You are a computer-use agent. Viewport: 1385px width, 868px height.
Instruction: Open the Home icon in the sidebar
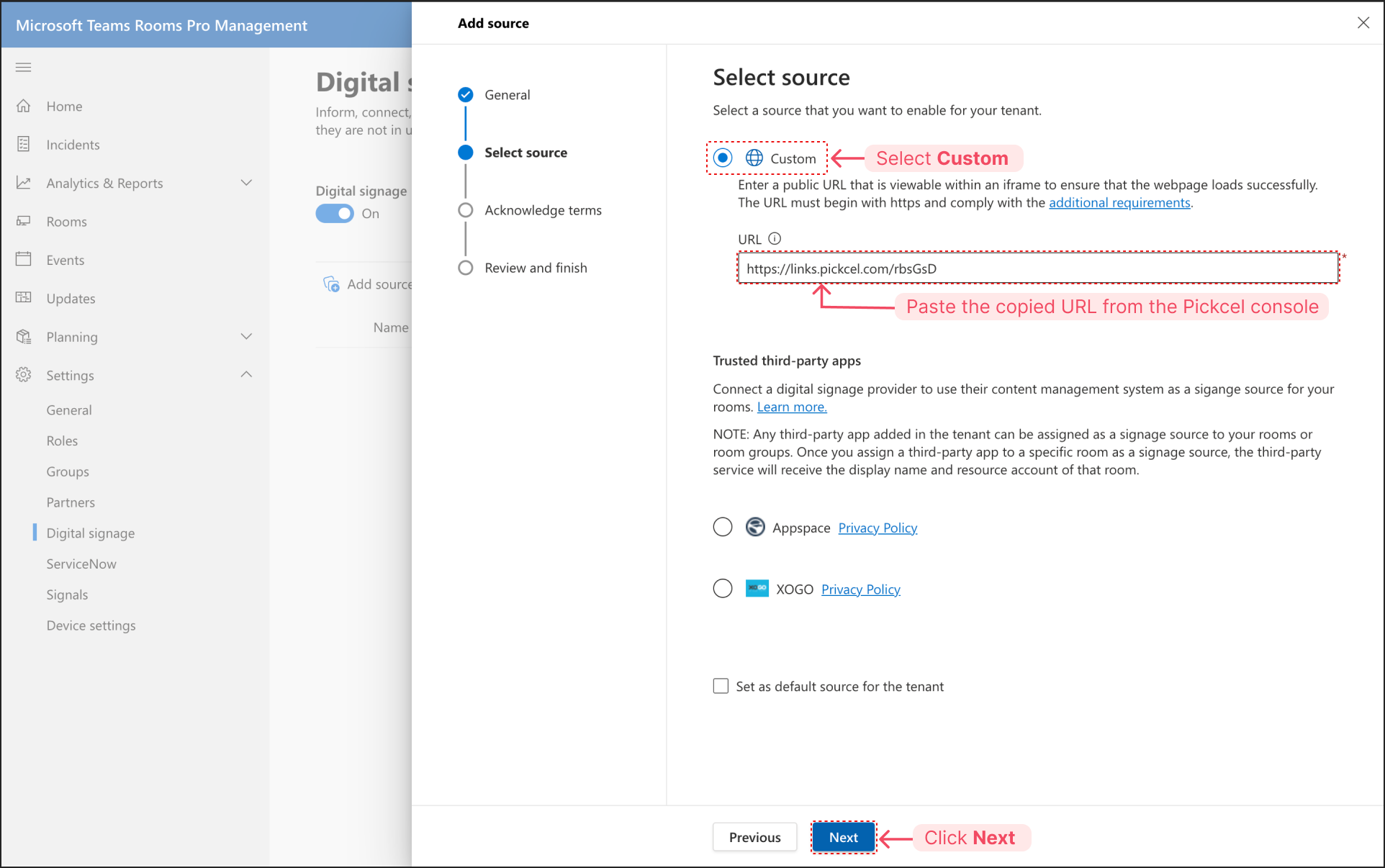(24, 106)
